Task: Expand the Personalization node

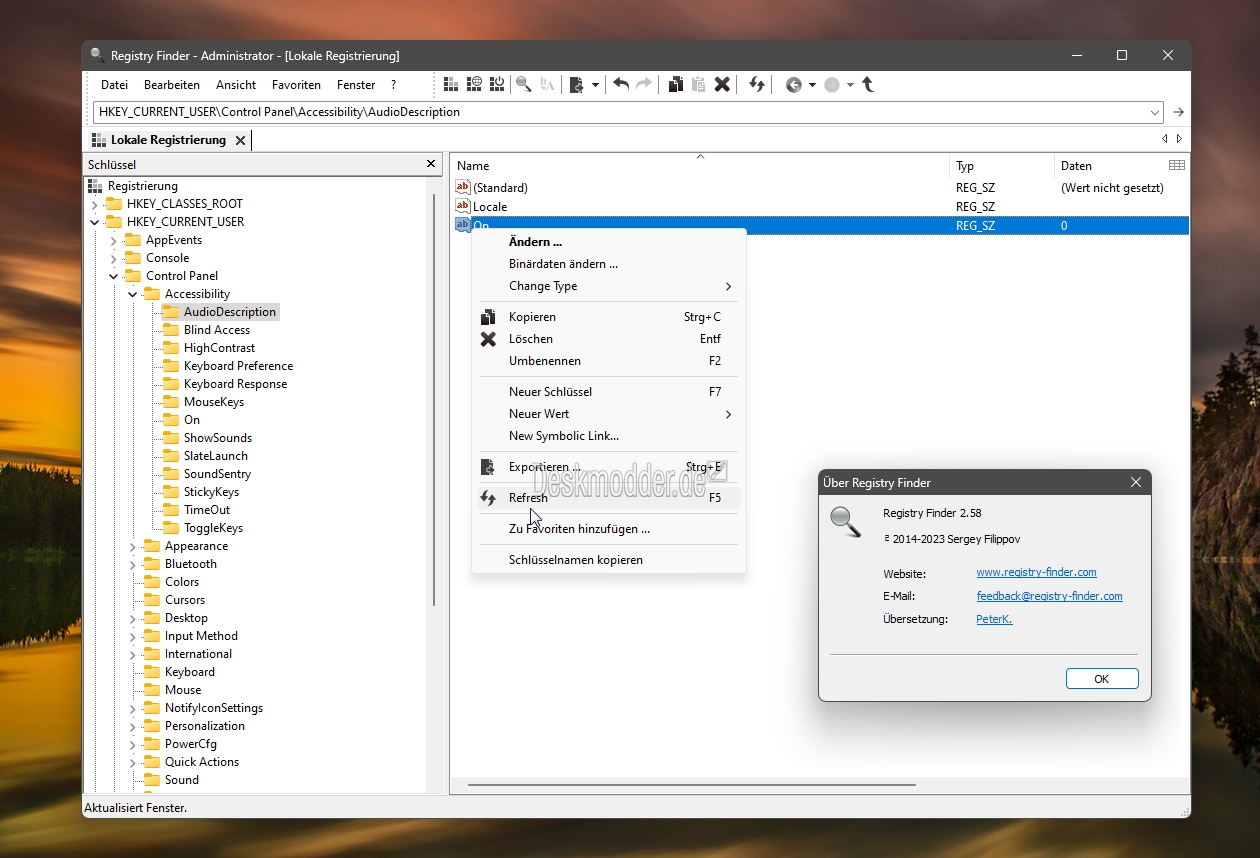Action: point(132,726)
